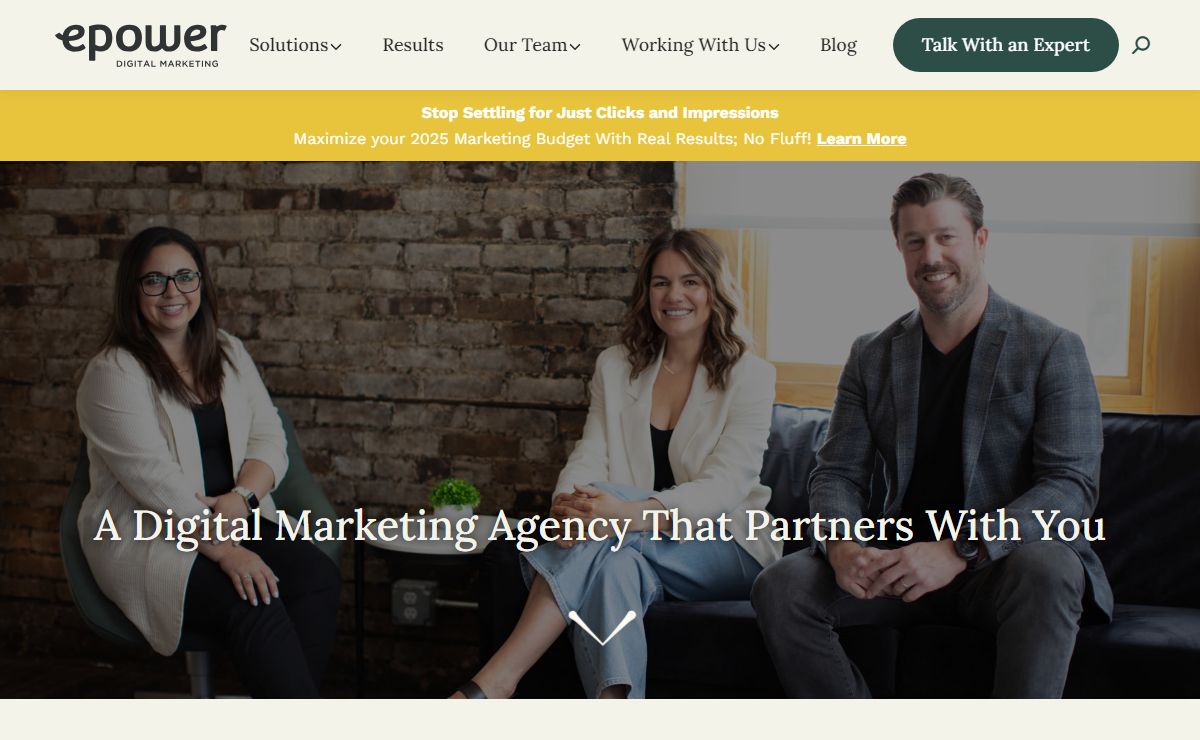
Task: Click the Digital Marketing Agency headline
Action: 600,526
